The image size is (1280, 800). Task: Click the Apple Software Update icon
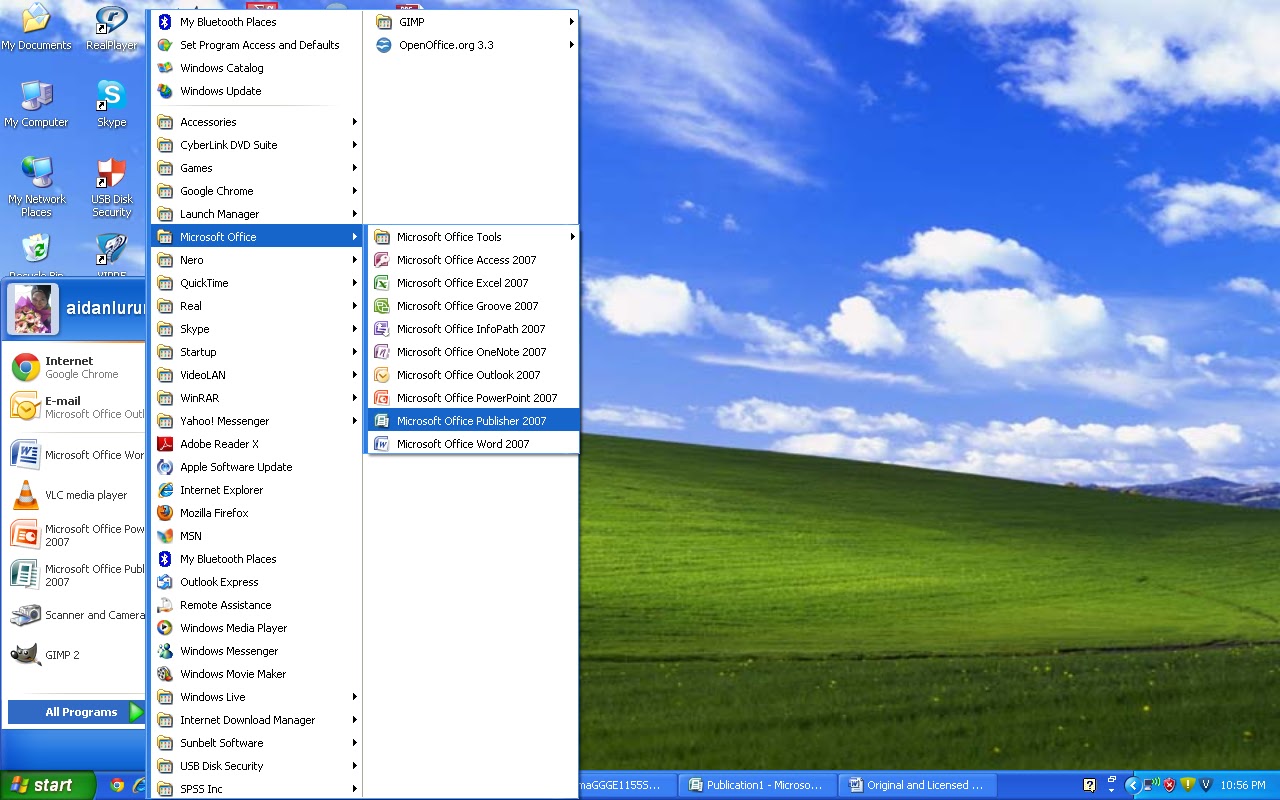pyautogui.click(x=165, y=467)
